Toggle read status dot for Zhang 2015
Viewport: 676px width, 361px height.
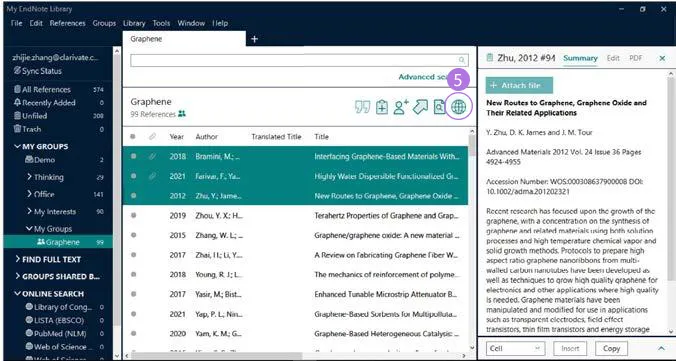pyautogui.click(x=133, y=235)
